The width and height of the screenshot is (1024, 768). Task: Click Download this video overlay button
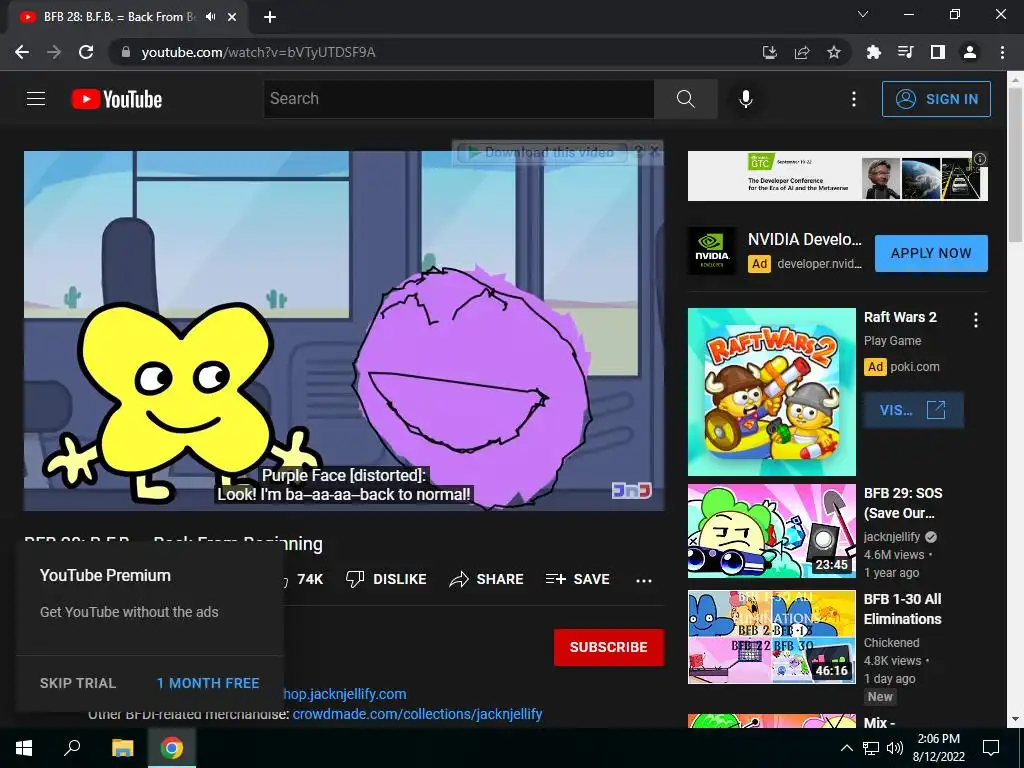coord(543,153)
